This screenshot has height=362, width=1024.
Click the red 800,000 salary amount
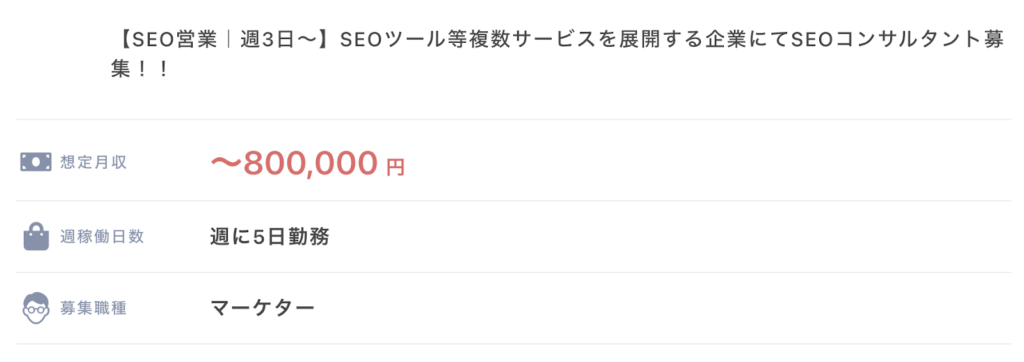pyautogui.click(x=311, y=163)
